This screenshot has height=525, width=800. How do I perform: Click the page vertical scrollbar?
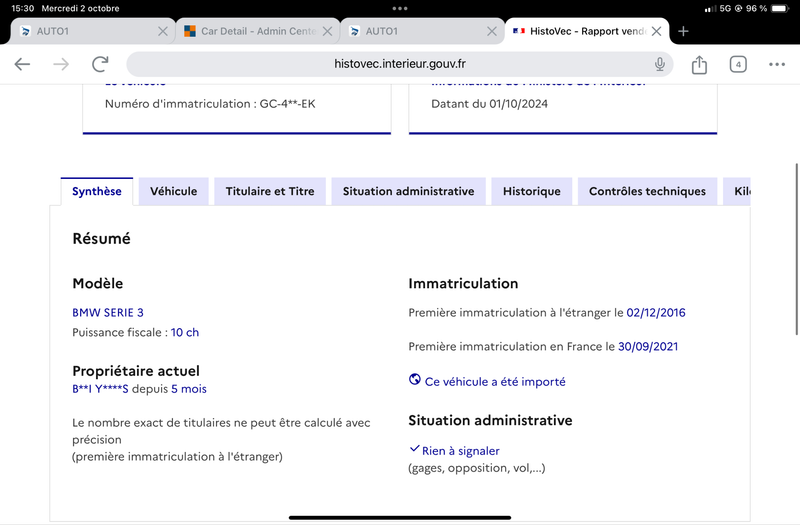point(796,249)
